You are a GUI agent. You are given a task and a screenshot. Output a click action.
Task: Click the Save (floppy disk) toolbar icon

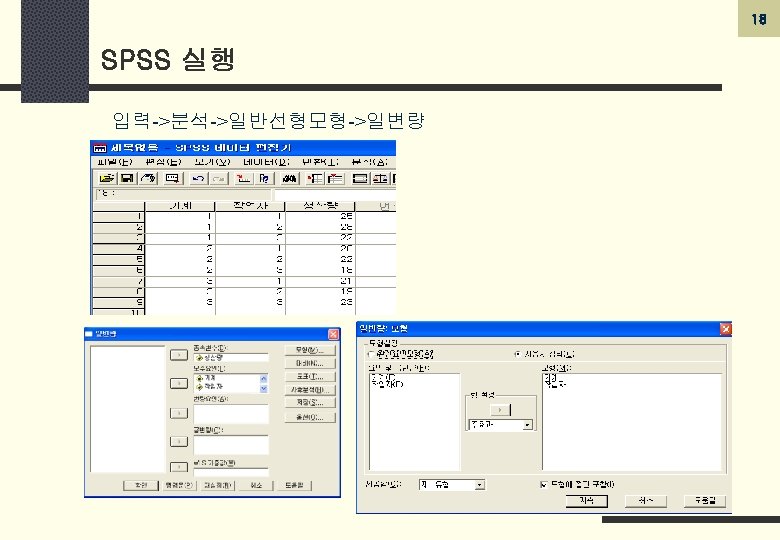click(127, 178)
